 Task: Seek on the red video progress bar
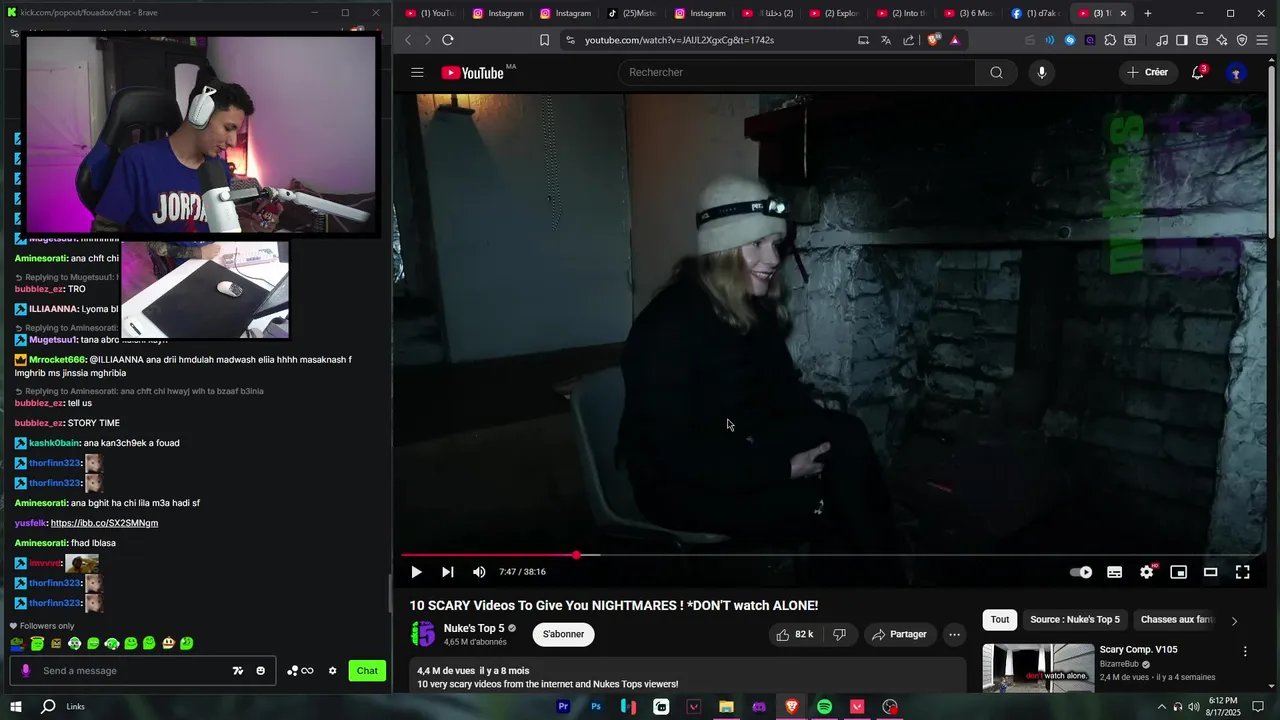click(x=833, y=555)
